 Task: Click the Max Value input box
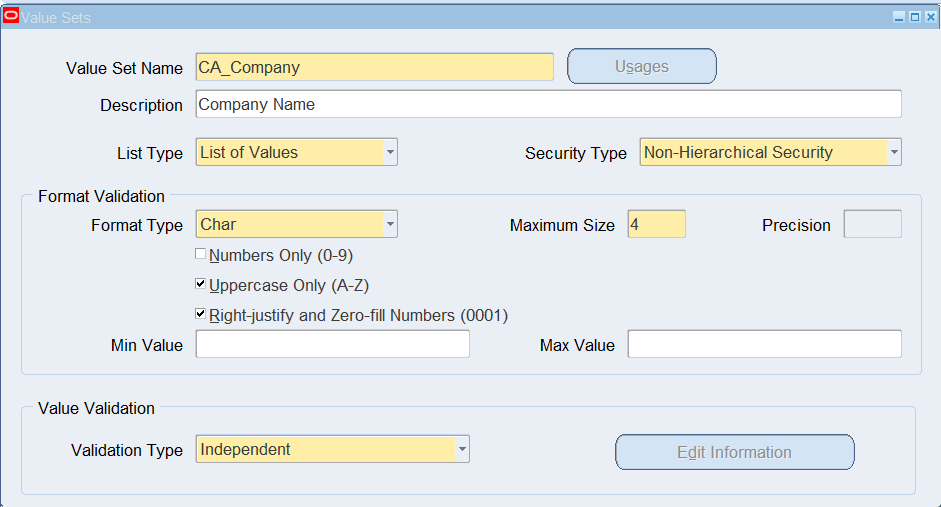765,344
